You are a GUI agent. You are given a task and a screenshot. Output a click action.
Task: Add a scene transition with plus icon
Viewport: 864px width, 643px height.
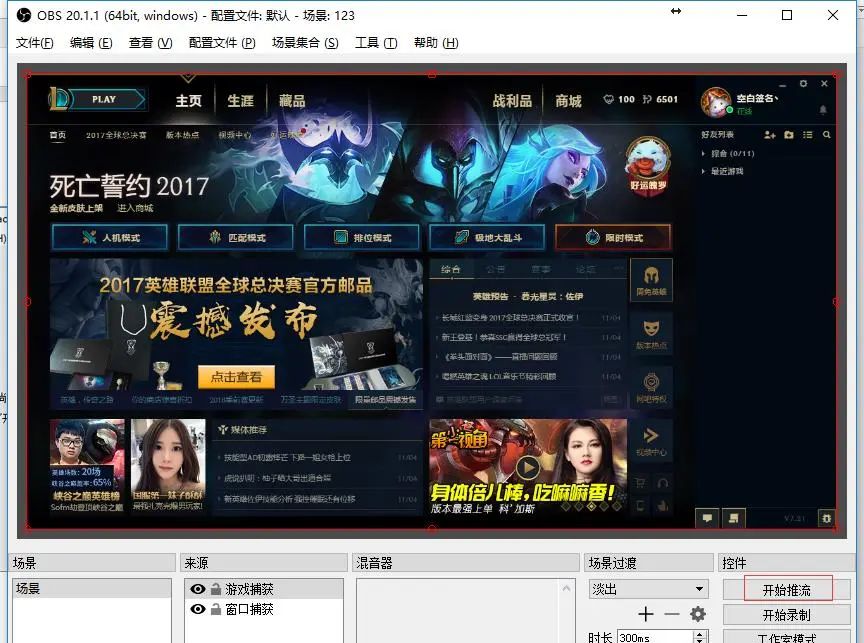pyautogui.click(x=645, y=614)
